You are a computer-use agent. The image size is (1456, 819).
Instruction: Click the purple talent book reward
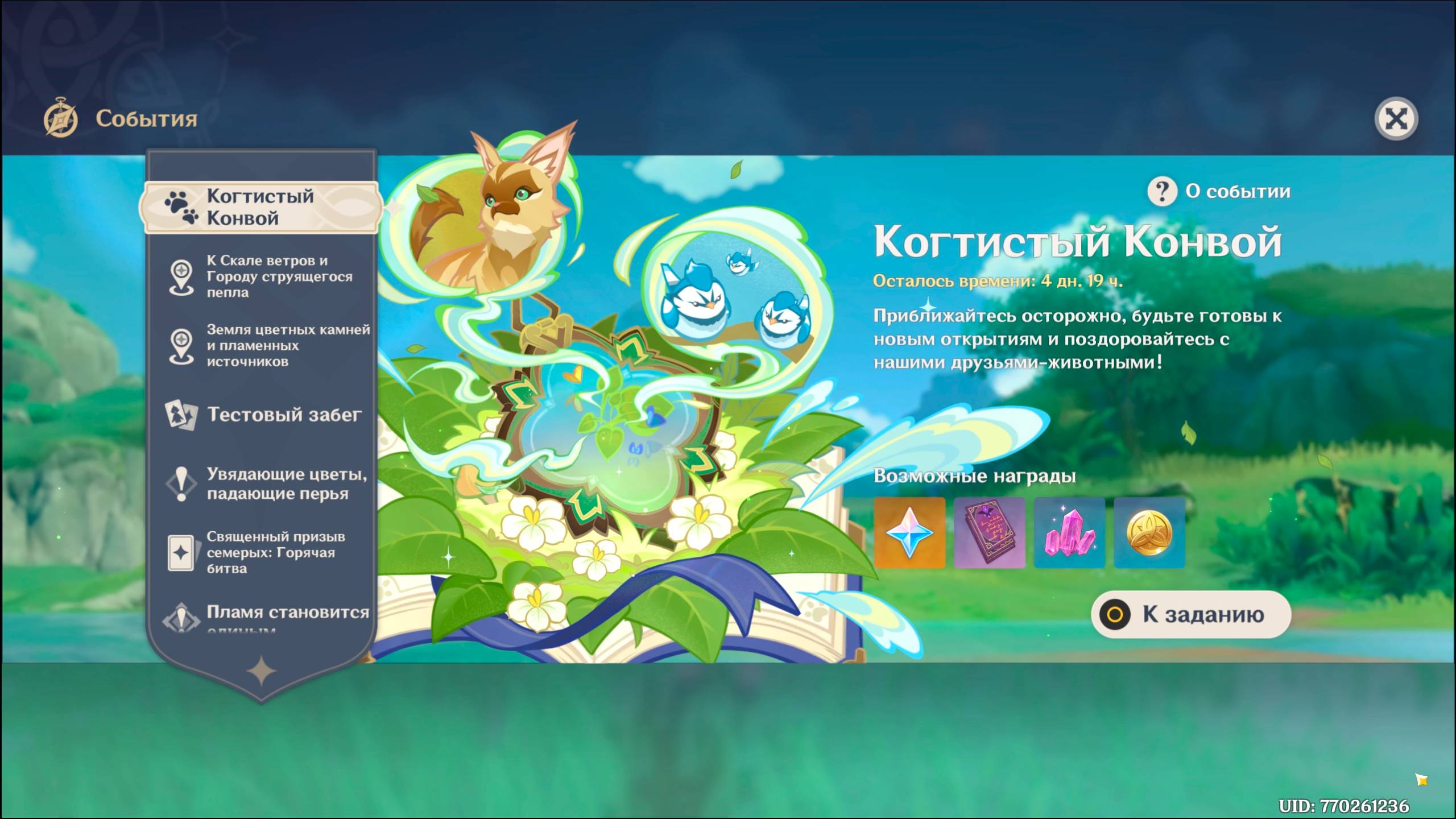(x=989, y=532)
